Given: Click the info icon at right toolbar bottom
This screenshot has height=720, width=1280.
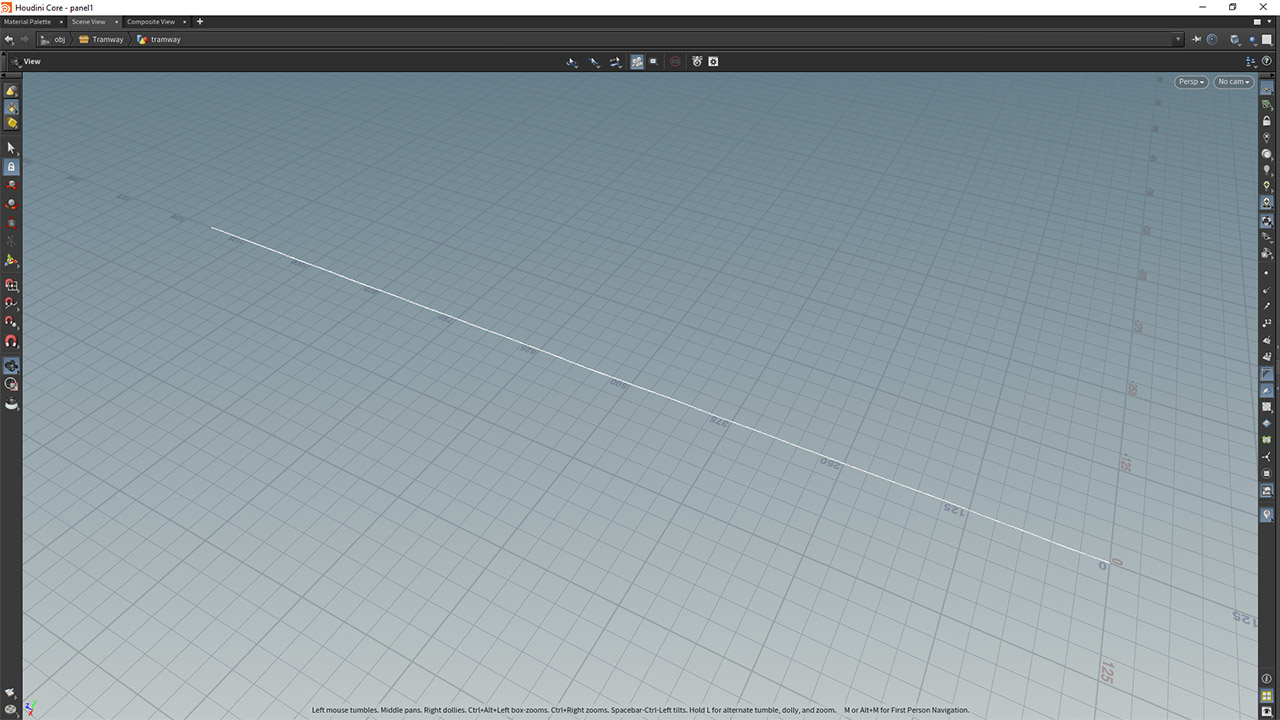Looking at the screenshot, I should [1267, 679].
